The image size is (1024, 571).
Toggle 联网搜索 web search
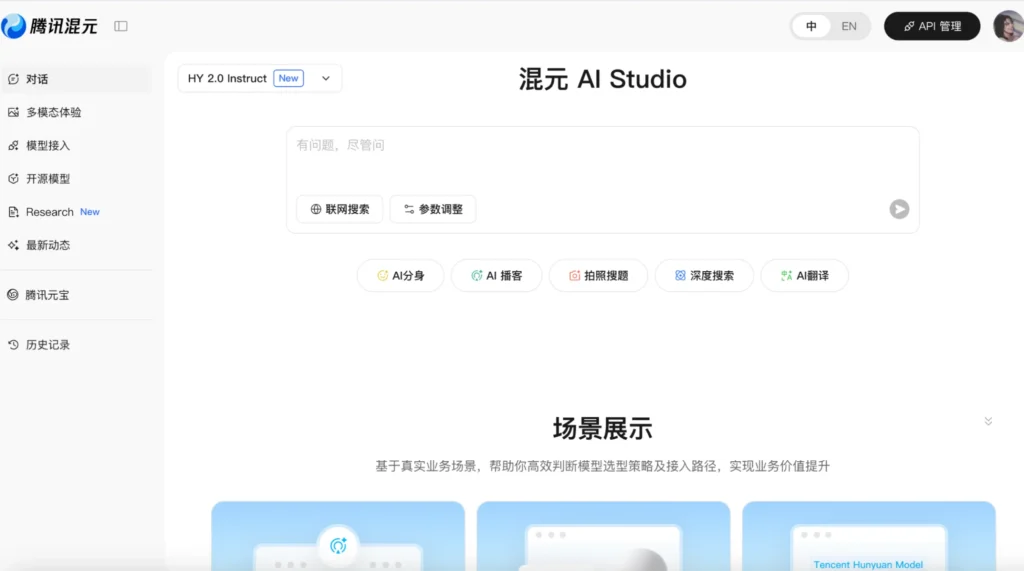(x=340, y=209)
